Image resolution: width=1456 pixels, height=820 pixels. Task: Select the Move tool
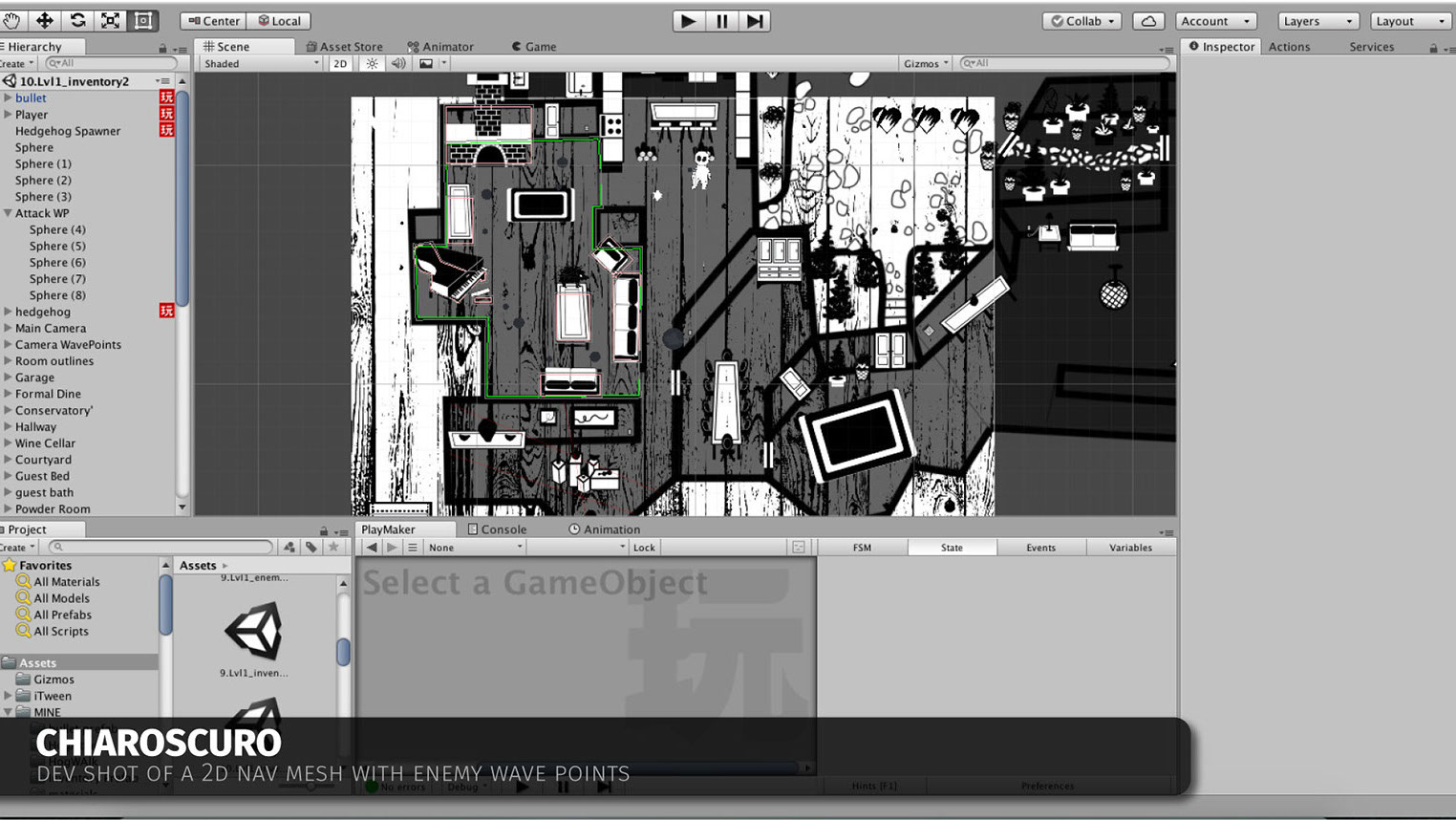tap(45, 20)
